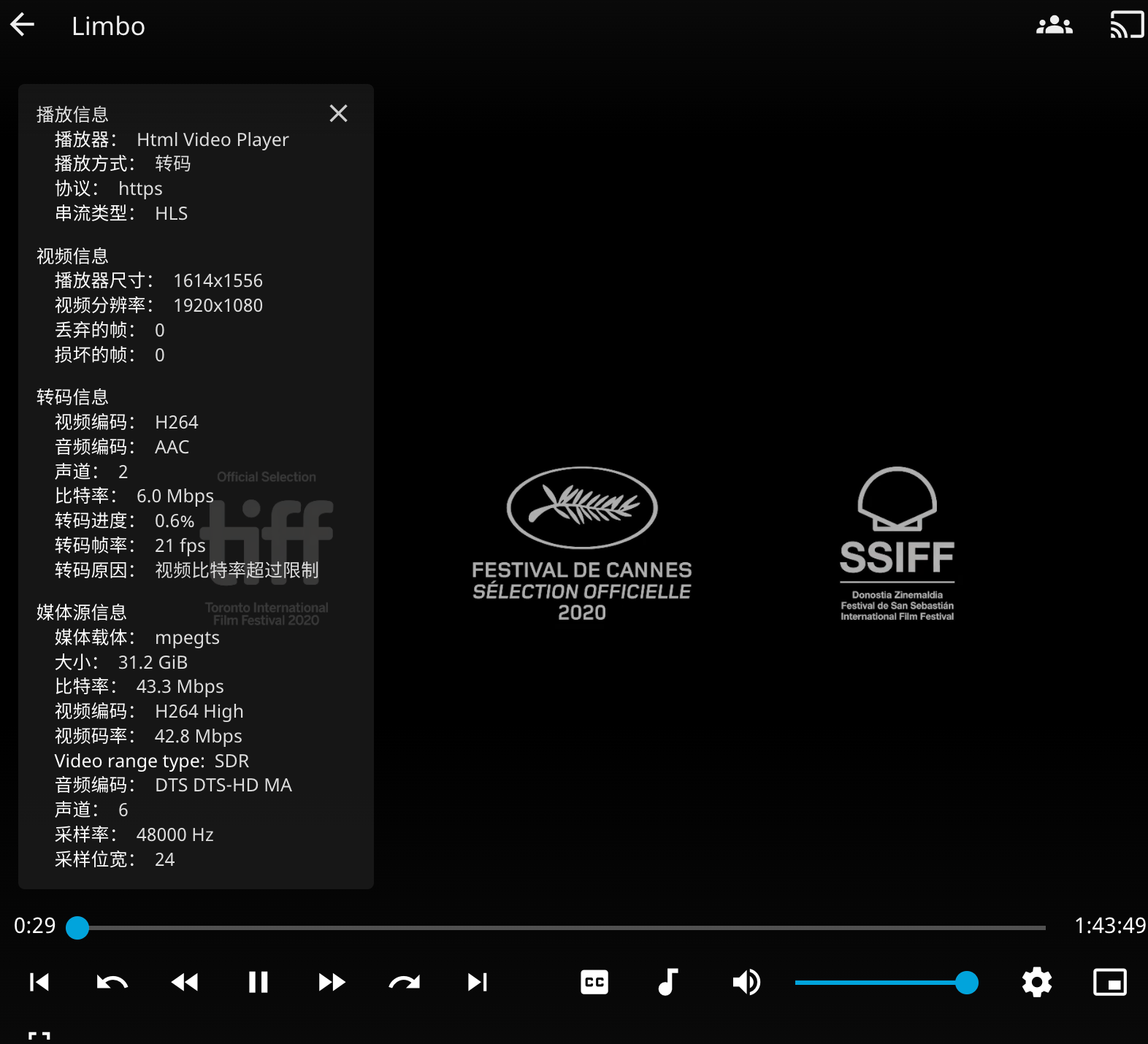Fast forward the video
Viewport: 1148px width, 1044px height.
332,982
